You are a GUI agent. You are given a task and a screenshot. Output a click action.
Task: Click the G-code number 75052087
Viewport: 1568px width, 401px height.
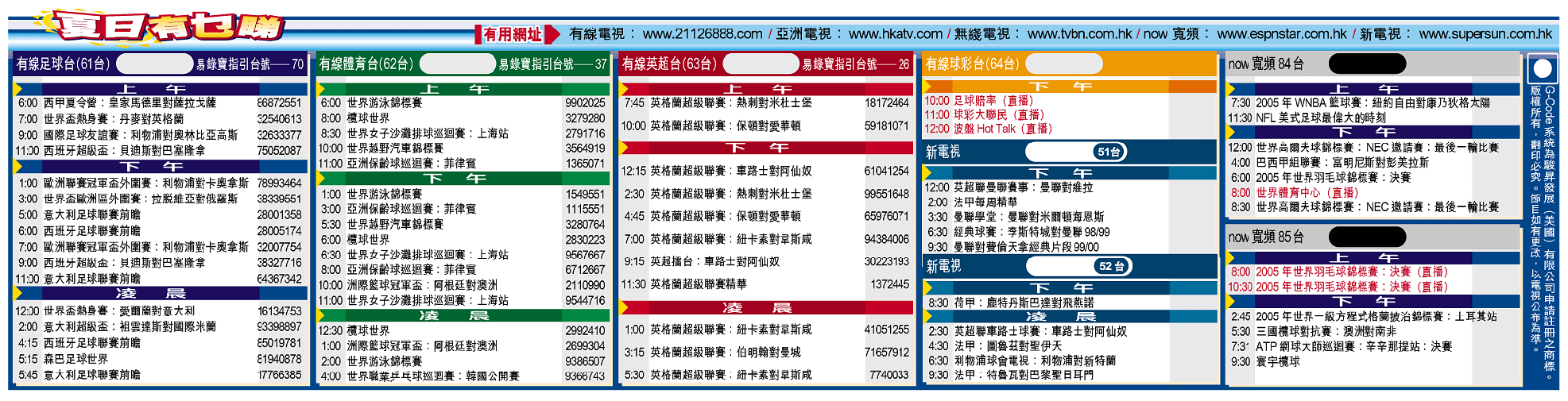point(279,150)
